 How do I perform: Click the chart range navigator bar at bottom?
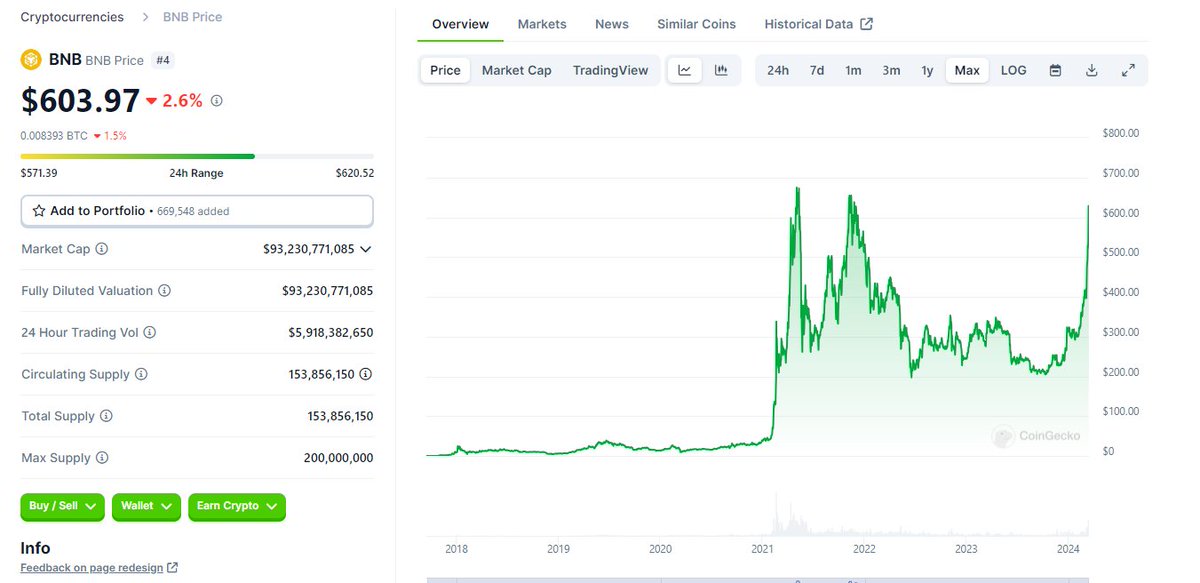[x=757, y=579]
